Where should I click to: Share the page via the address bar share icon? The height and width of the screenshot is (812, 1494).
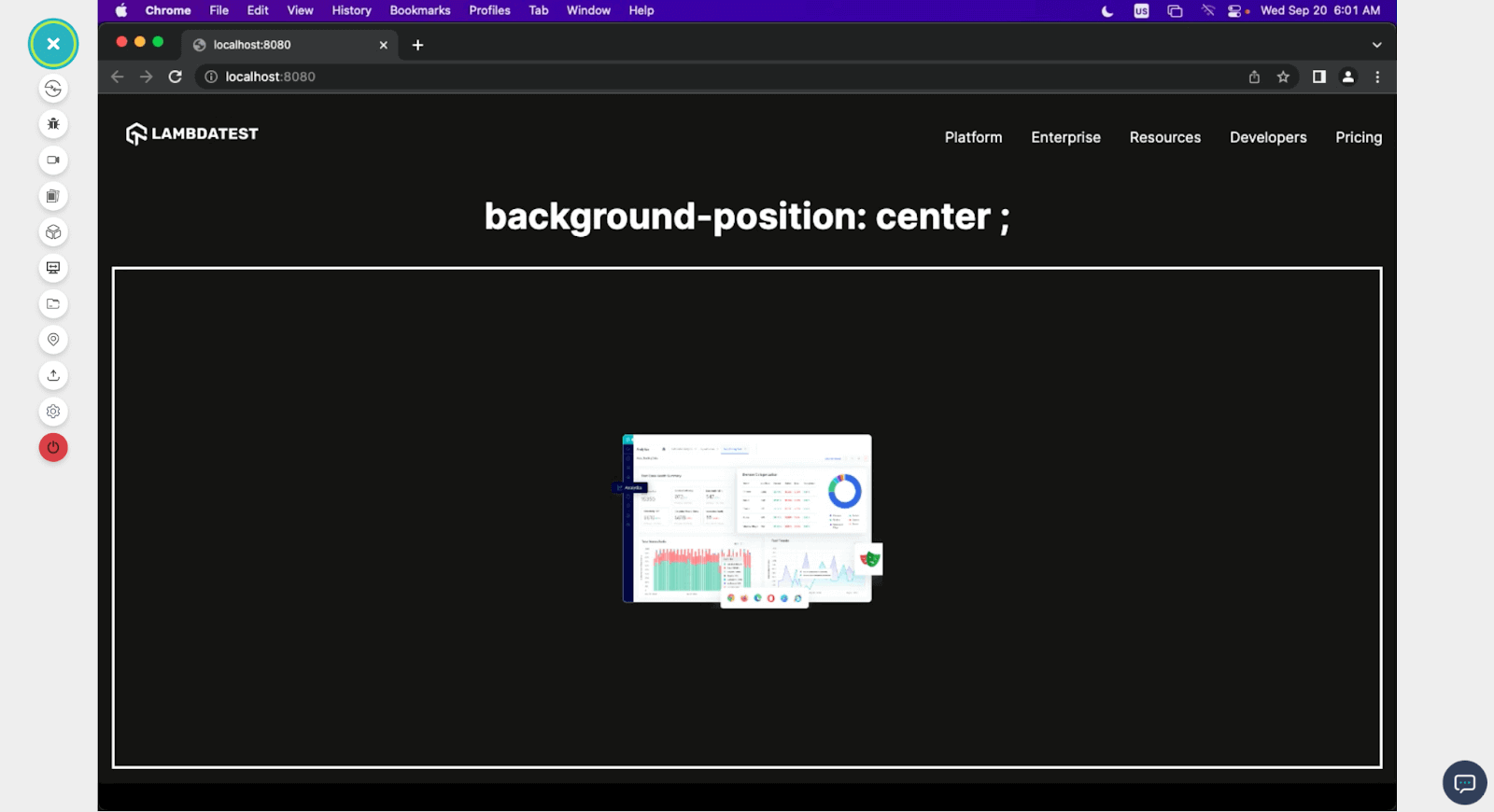pyautogui.click(x=1254, y=77)
